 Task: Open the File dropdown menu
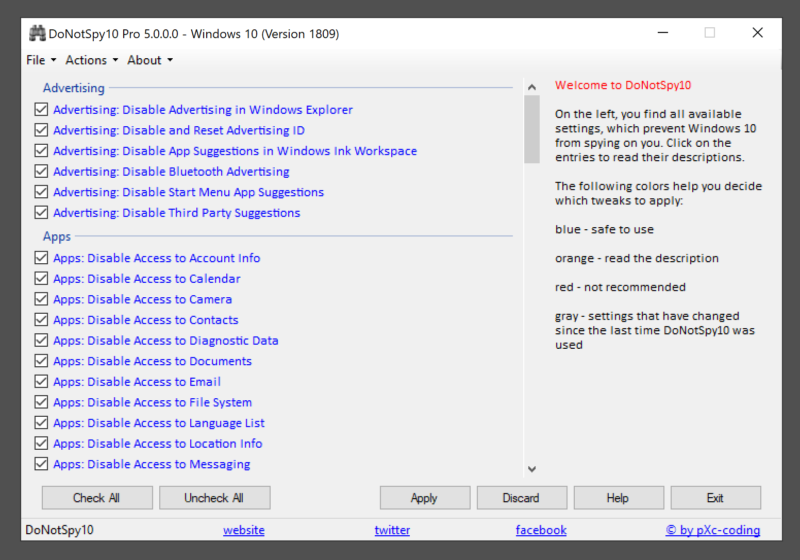pyautogui.click(x=40, y=60)
